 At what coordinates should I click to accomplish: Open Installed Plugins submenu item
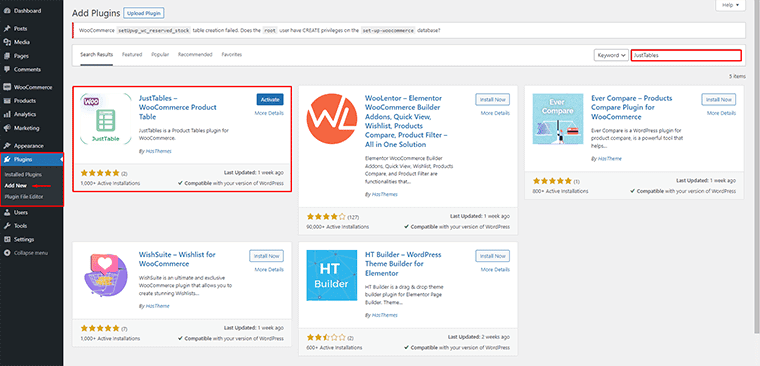tap(23, 175)
